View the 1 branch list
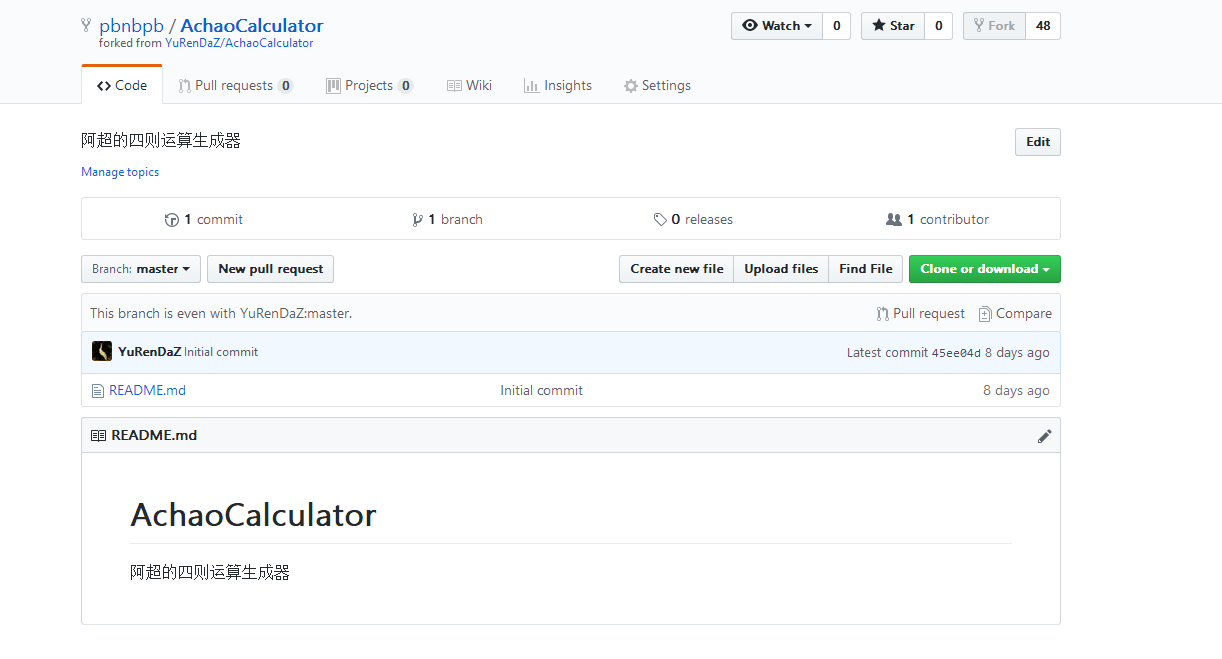1222x659 pixels. [447, 219]
